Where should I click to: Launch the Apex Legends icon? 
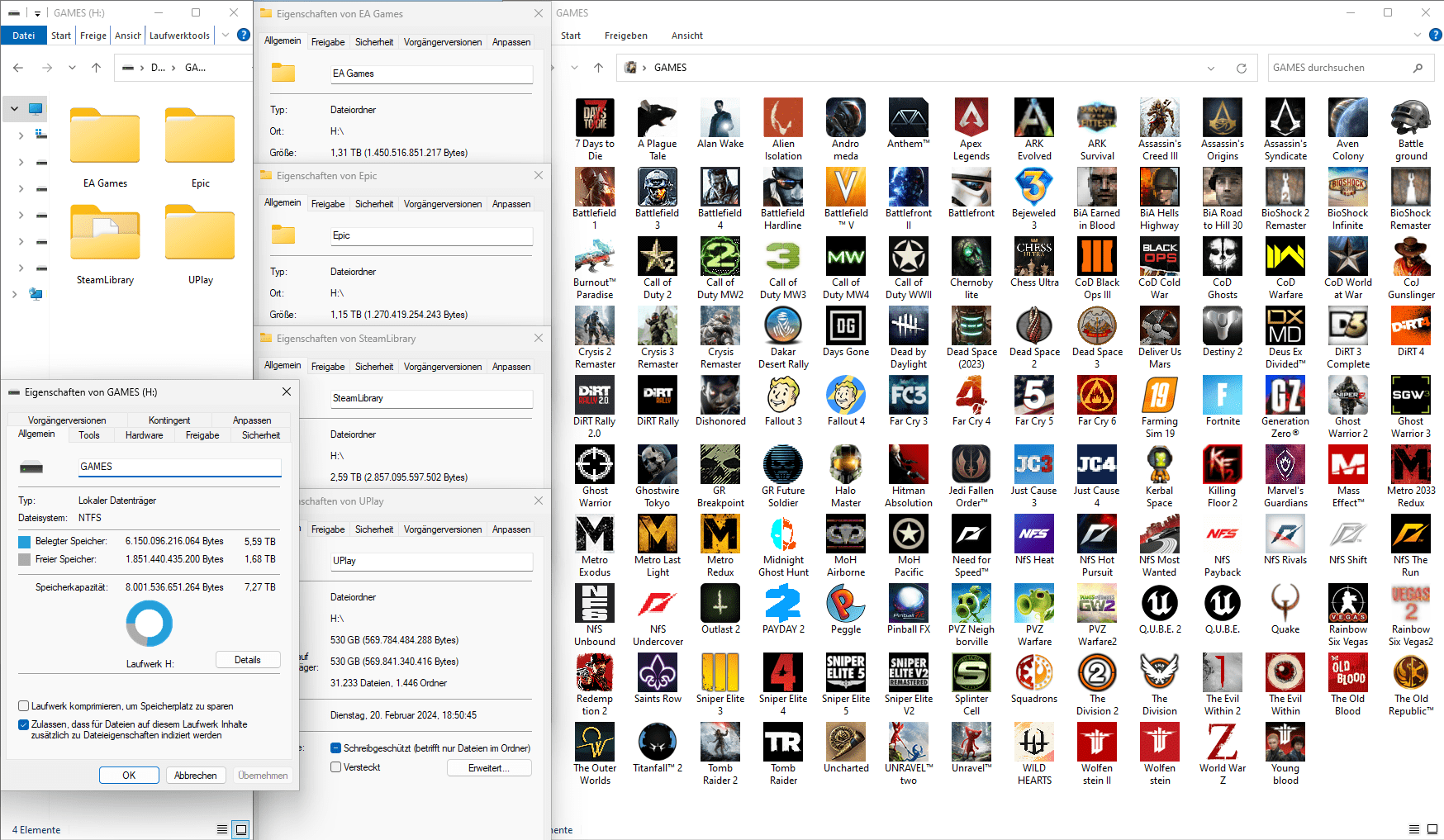[971, 130]
